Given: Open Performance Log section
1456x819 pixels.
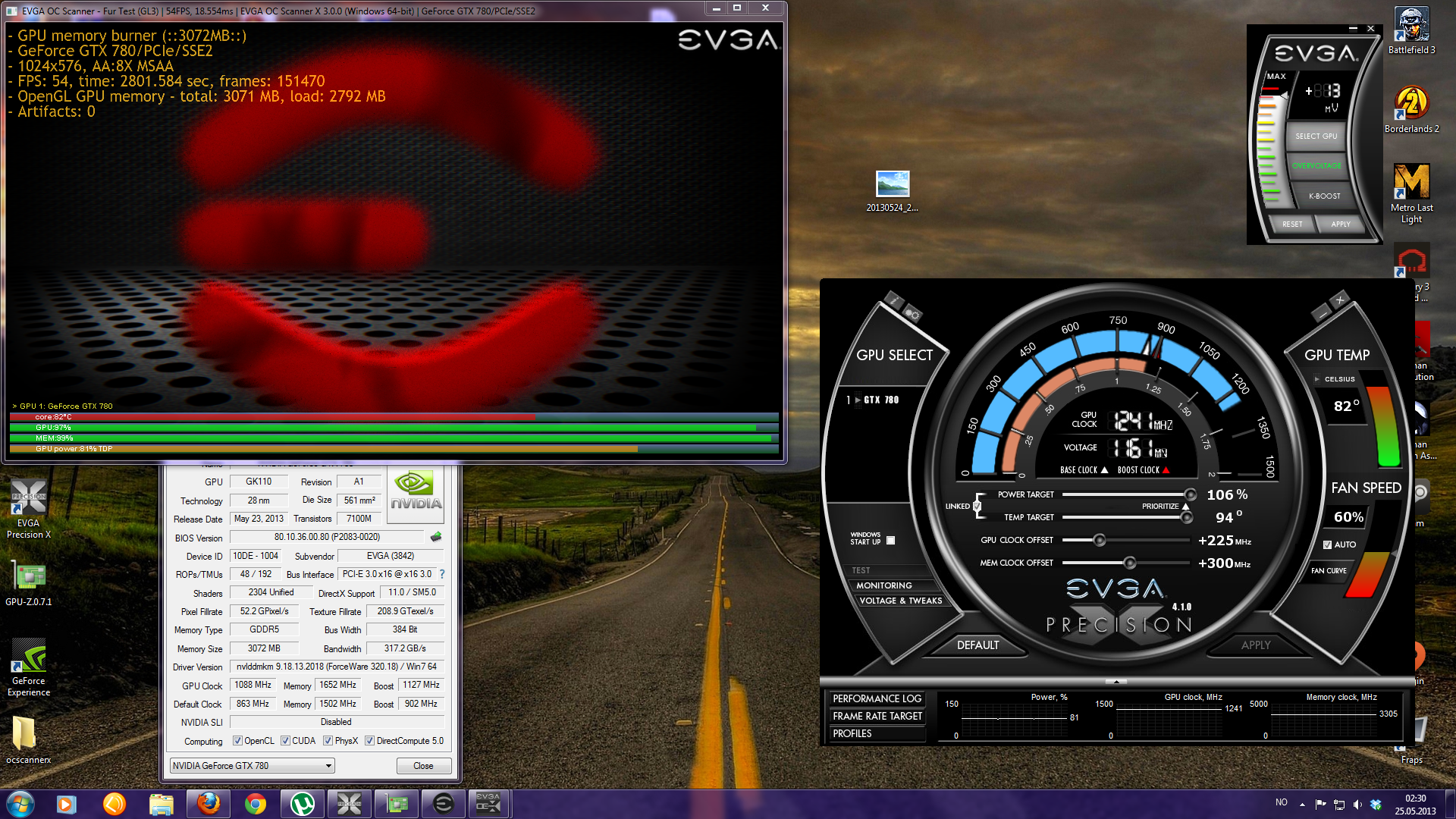Looking at the screenshot, I should click(877, 698).
